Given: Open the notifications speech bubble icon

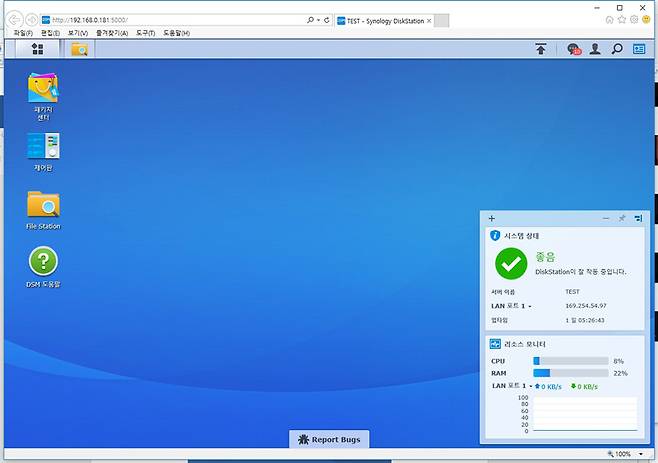Looking at the screenshot, I should coord(574,49).
